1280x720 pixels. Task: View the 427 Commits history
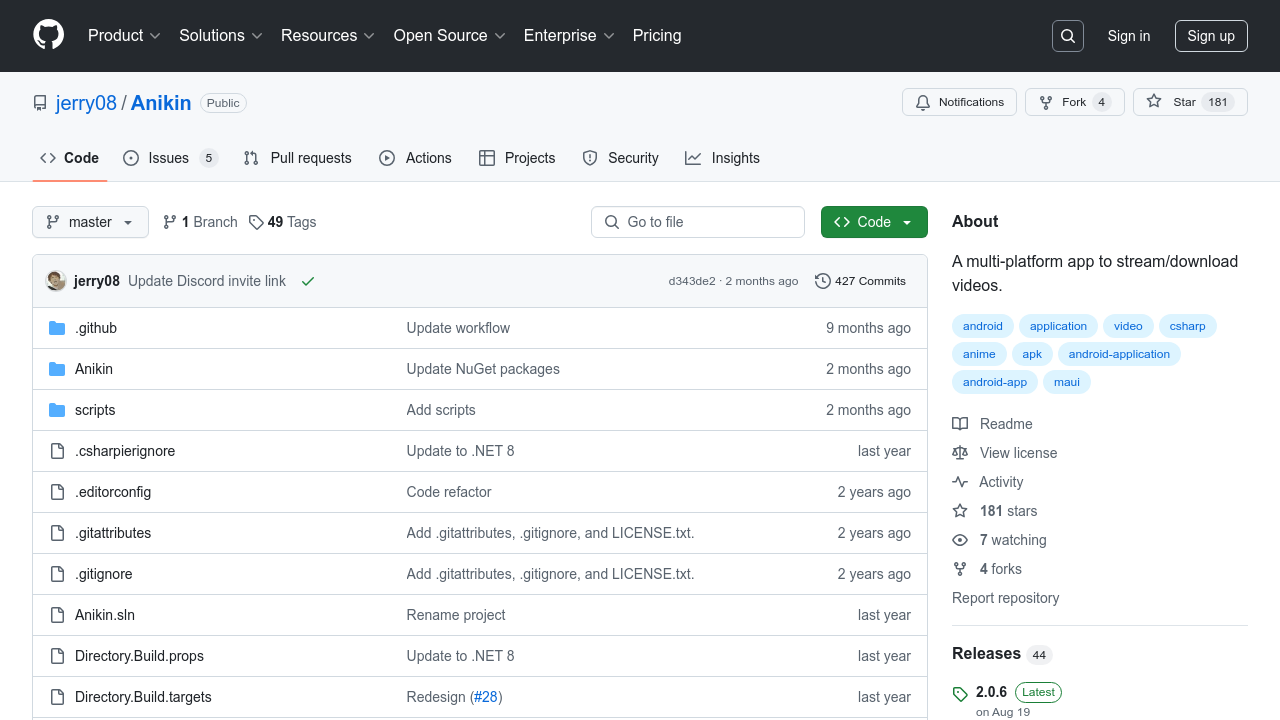pyautogui.click(x=860, y=281)
